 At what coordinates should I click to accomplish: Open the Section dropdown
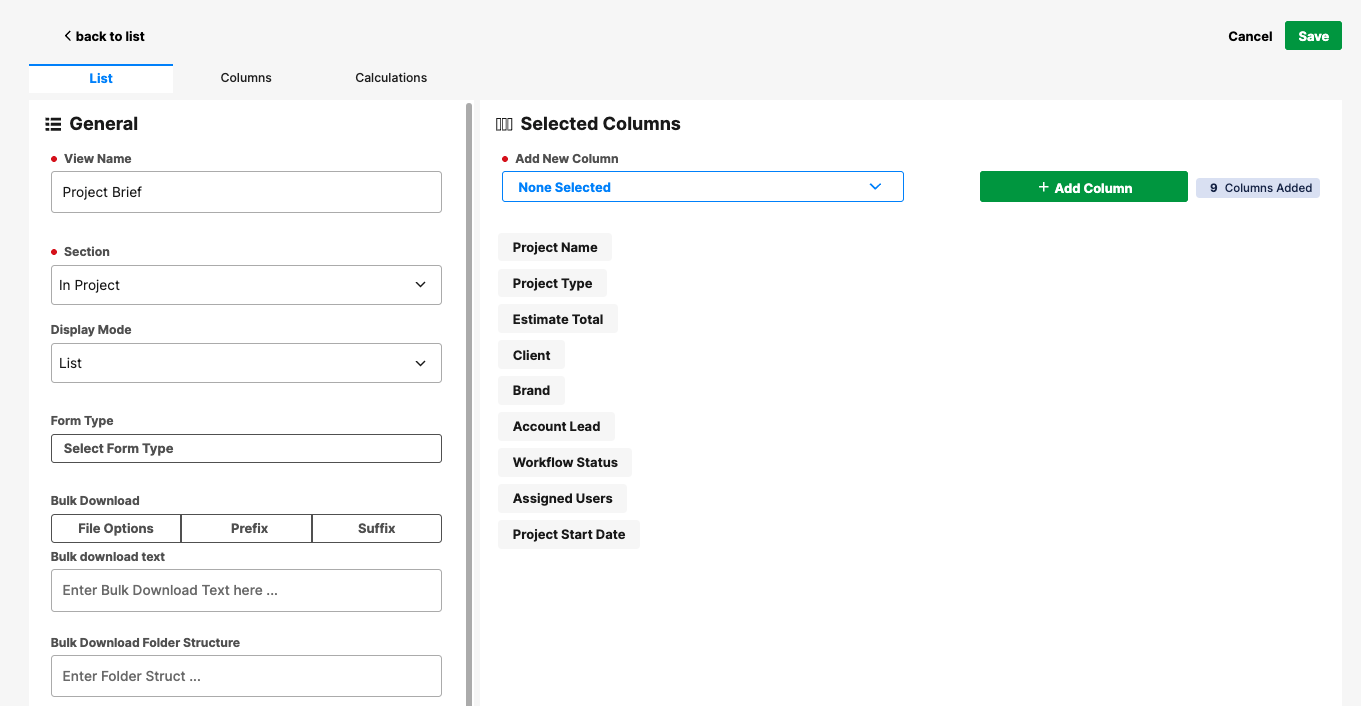[246, 285]
